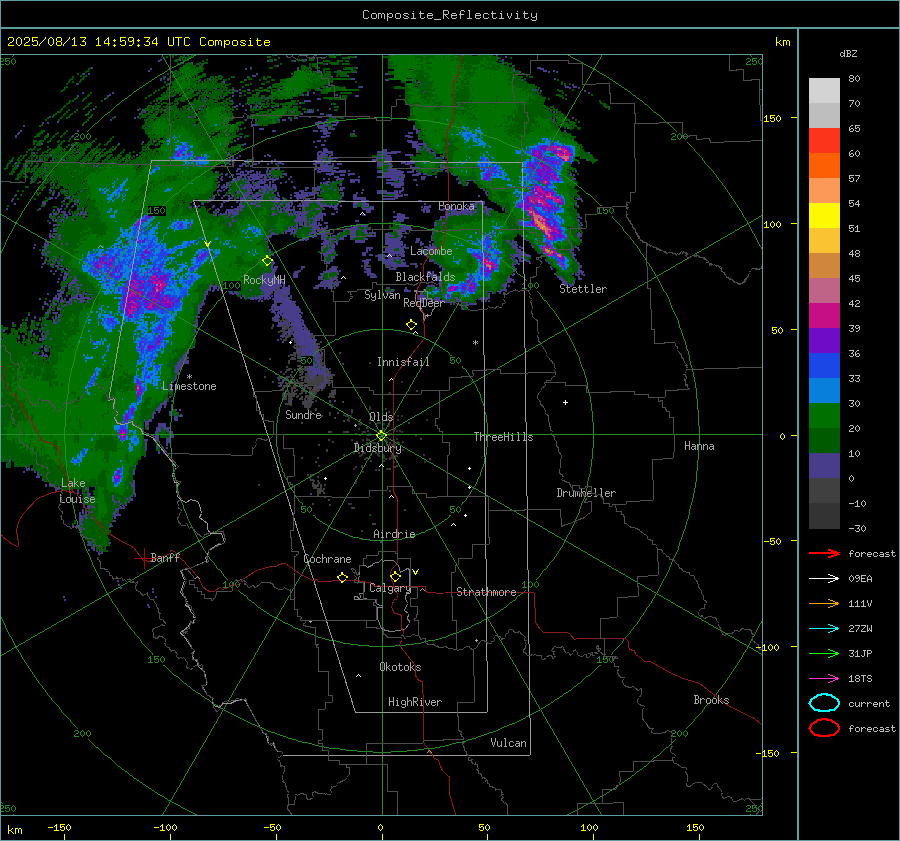900x841 pixels.
Task: Click the cyan 'current' ellipse icon
Action: click(x=824, y=703)
